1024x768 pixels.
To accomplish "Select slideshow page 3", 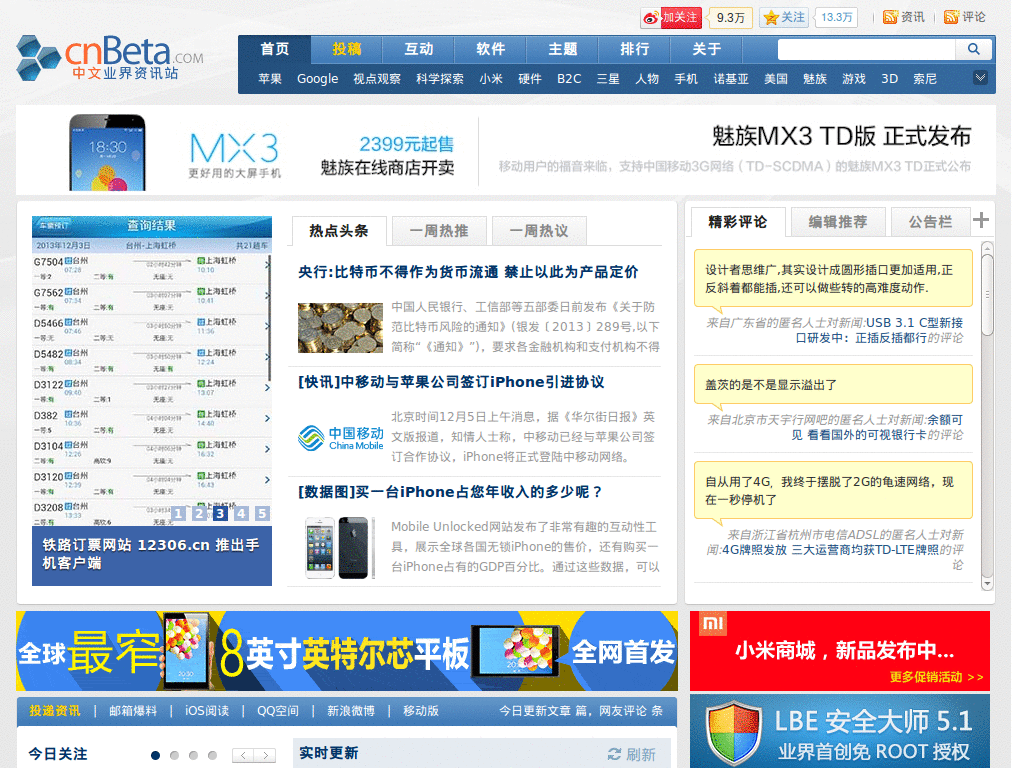I will tap(220, 513).
